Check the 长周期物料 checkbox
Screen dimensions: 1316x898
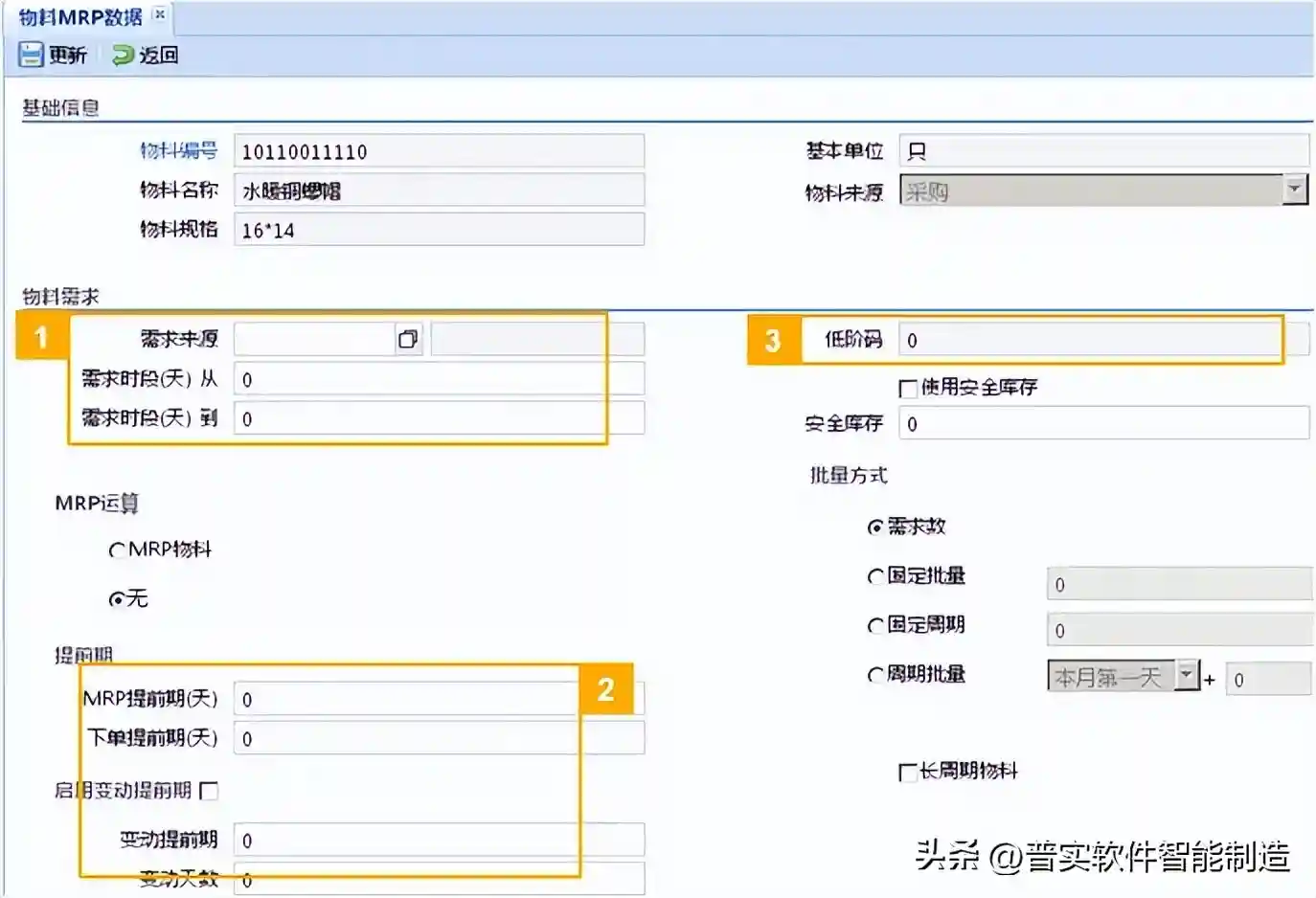[x=907, y=772]
